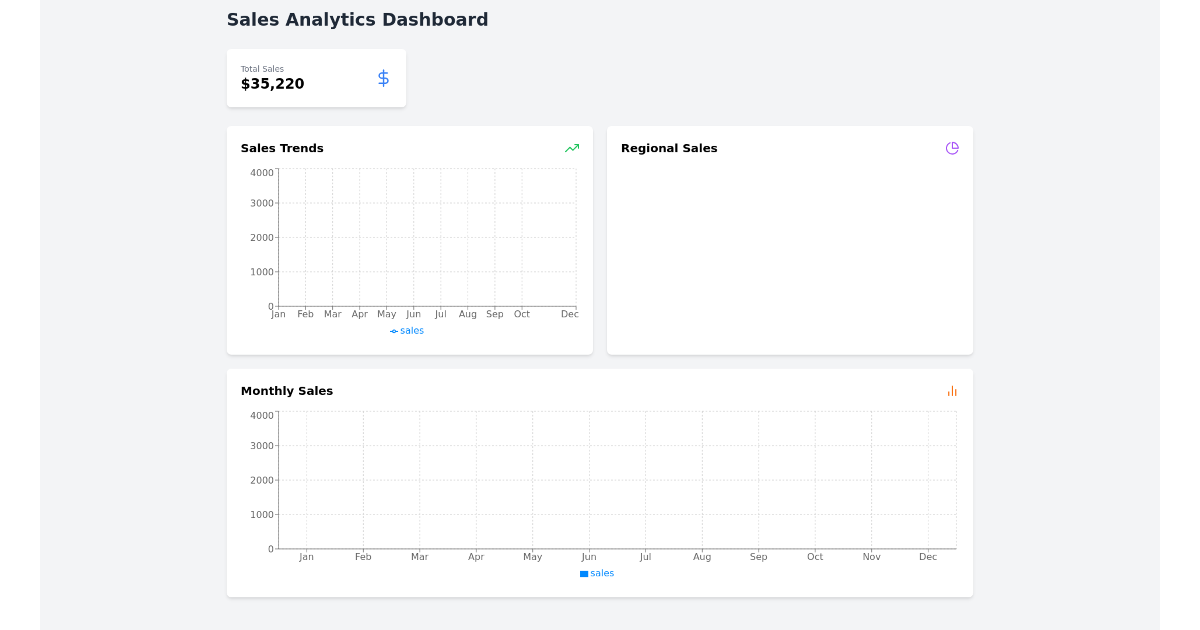Click the Jun label on Monthly Sales axis
Screen dimensions: 1200x630
tap(589, 556)
